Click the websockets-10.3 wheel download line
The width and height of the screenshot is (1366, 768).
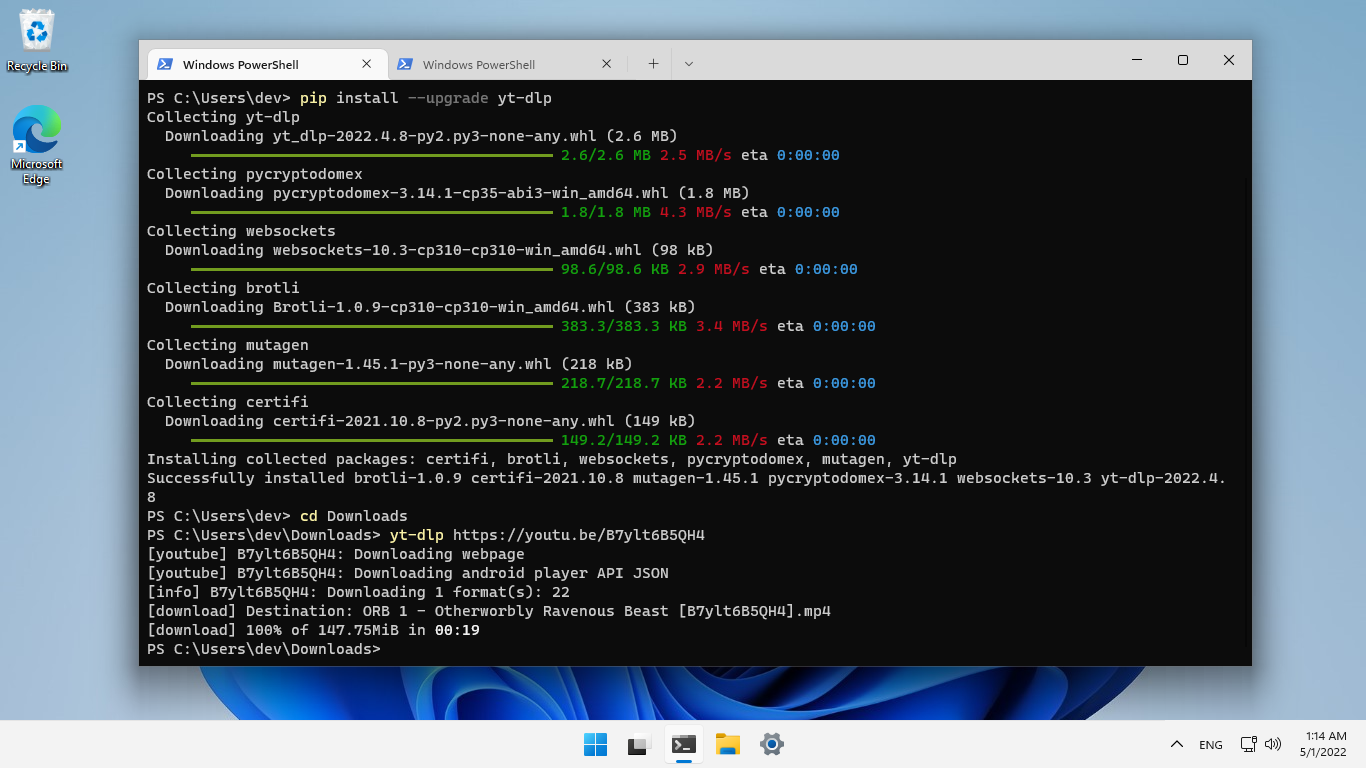click(x=439, y=250)
